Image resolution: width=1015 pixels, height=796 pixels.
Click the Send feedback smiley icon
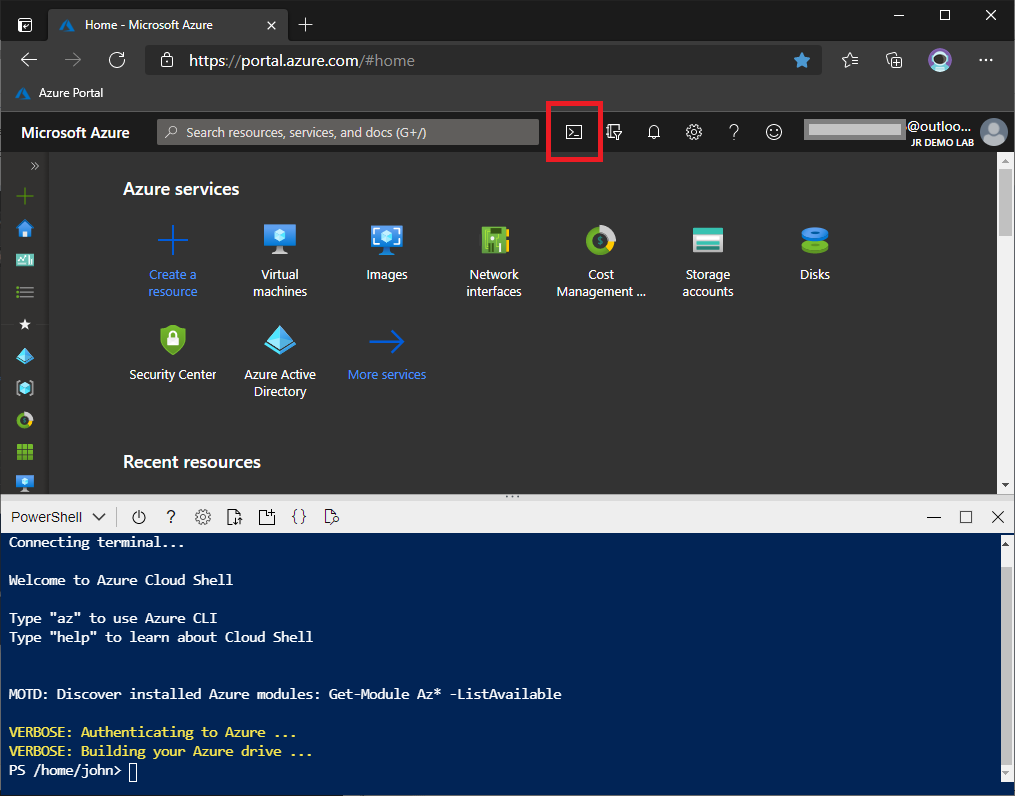(x=774, y=131)
